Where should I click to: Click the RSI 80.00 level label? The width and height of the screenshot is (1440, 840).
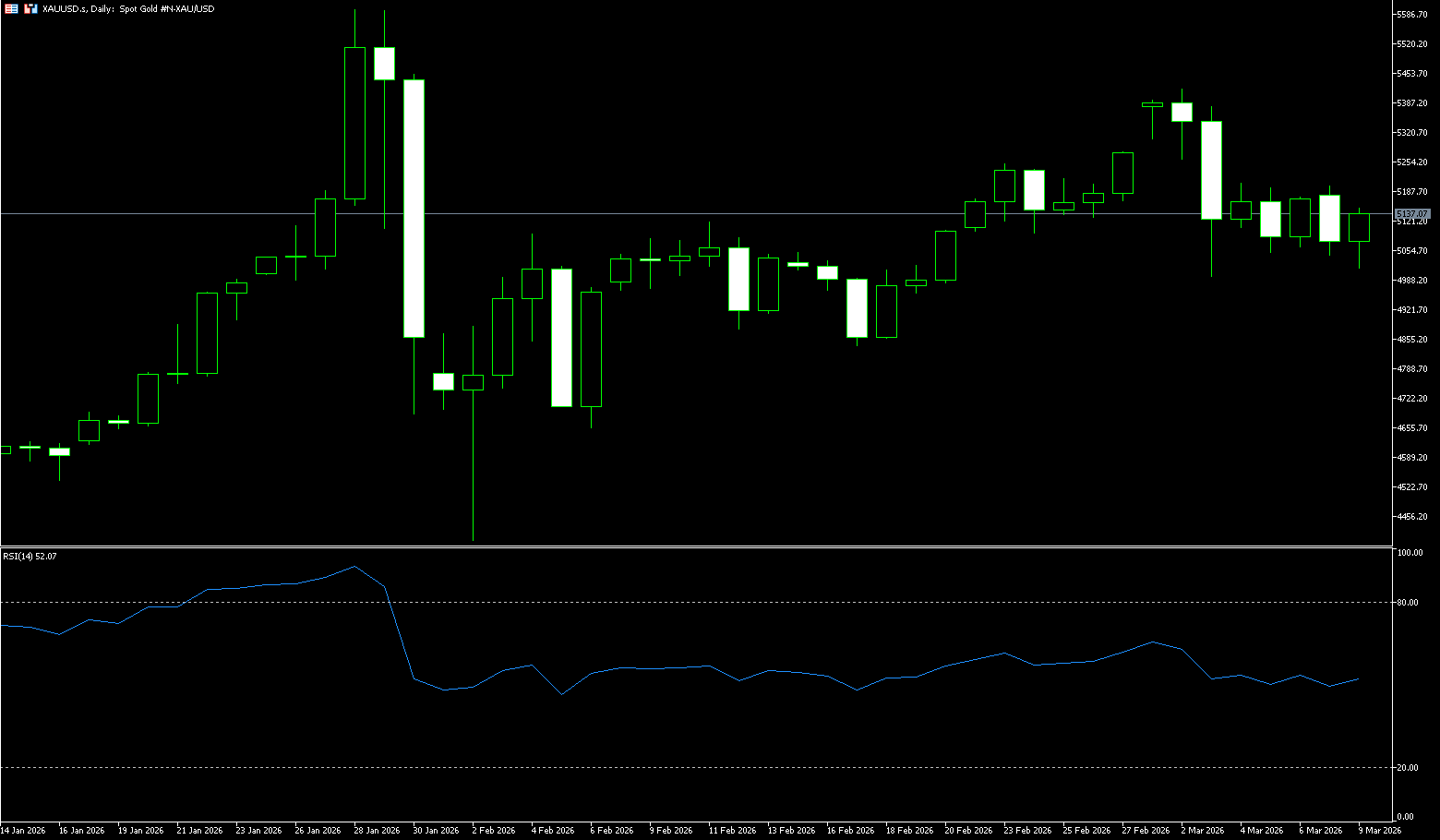point(1410,603)
